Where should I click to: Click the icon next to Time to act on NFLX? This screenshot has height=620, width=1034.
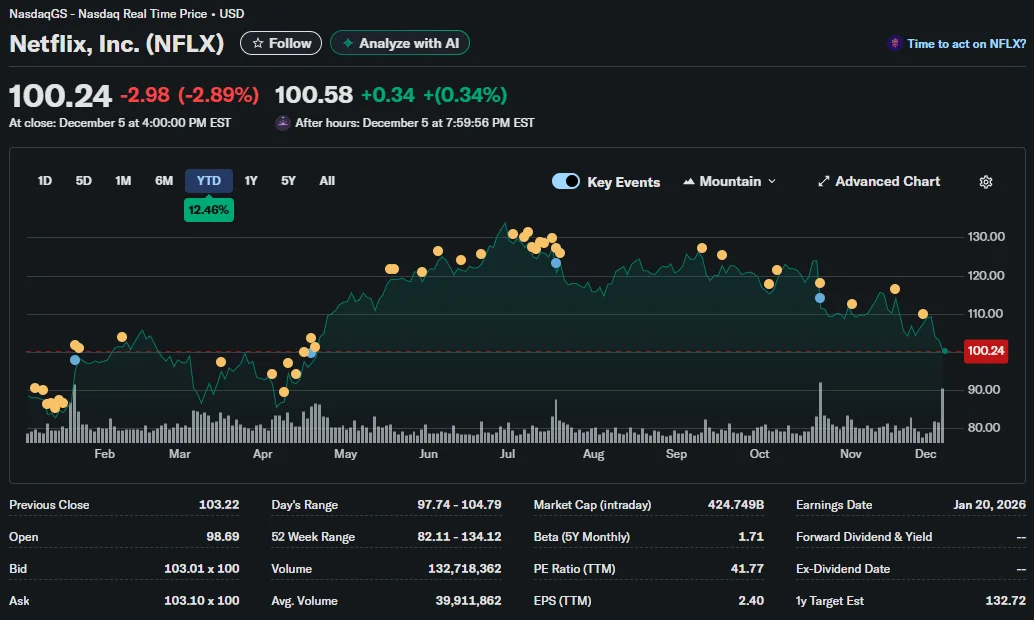click(893, 44)
